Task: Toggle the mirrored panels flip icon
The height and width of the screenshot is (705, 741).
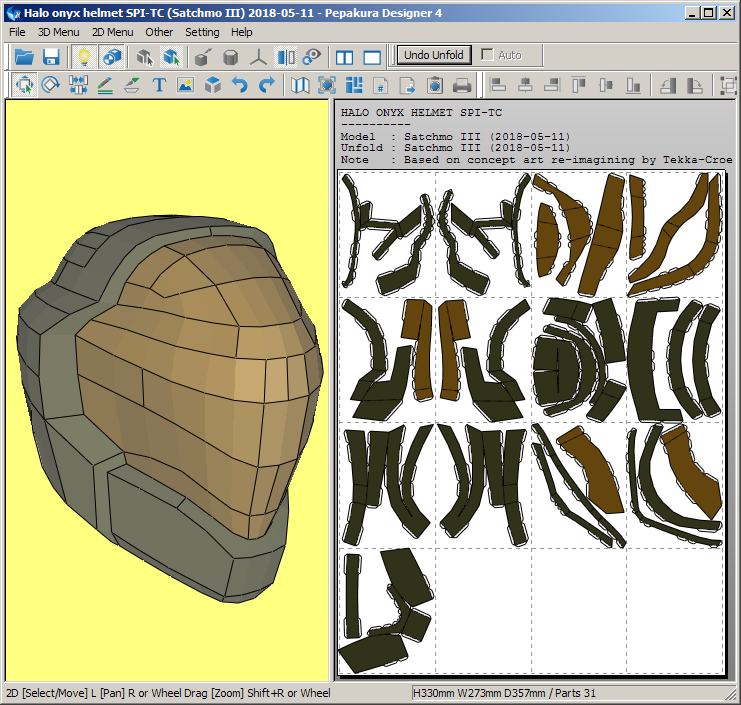Action: click(x=286, y=57)
